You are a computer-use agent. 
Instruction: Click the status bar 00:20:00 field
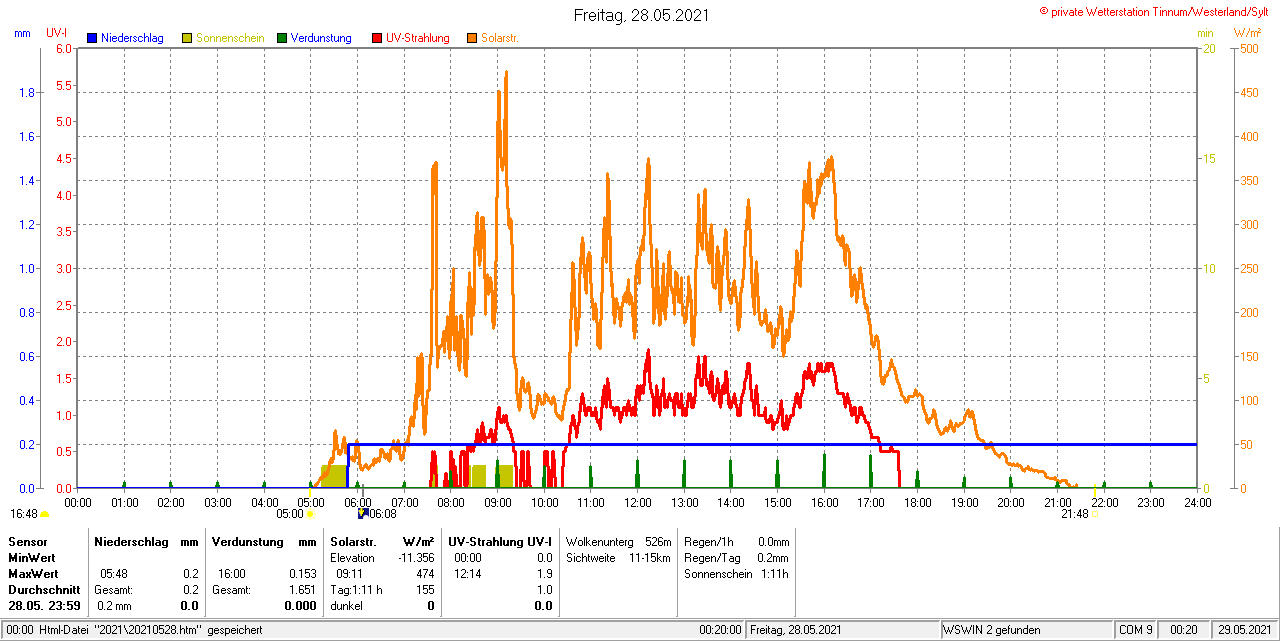point(721,630)
